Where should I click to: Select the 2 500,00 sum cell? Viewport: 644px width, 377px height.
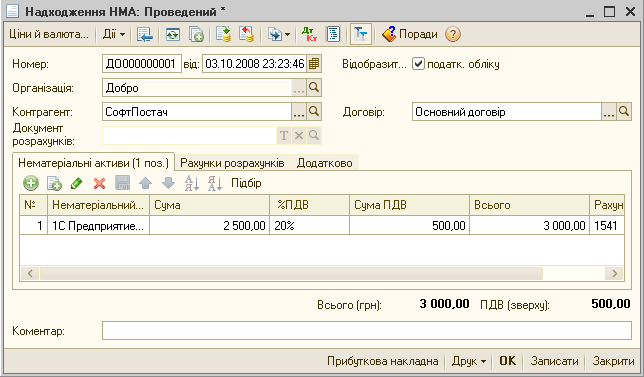[209, 225]
